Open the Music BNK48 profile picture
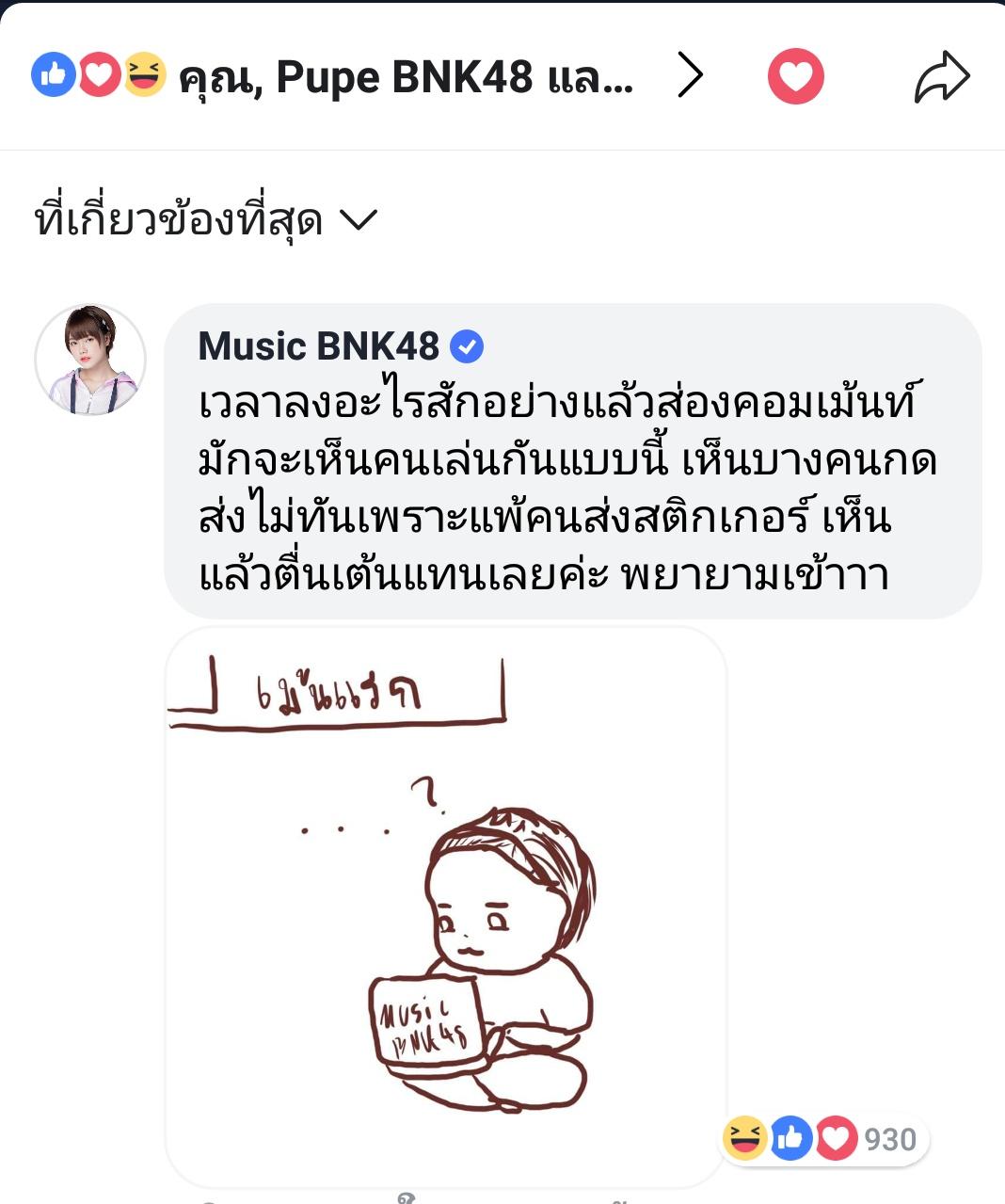This screenshot has height=1204, width=1005. (90, 360)
